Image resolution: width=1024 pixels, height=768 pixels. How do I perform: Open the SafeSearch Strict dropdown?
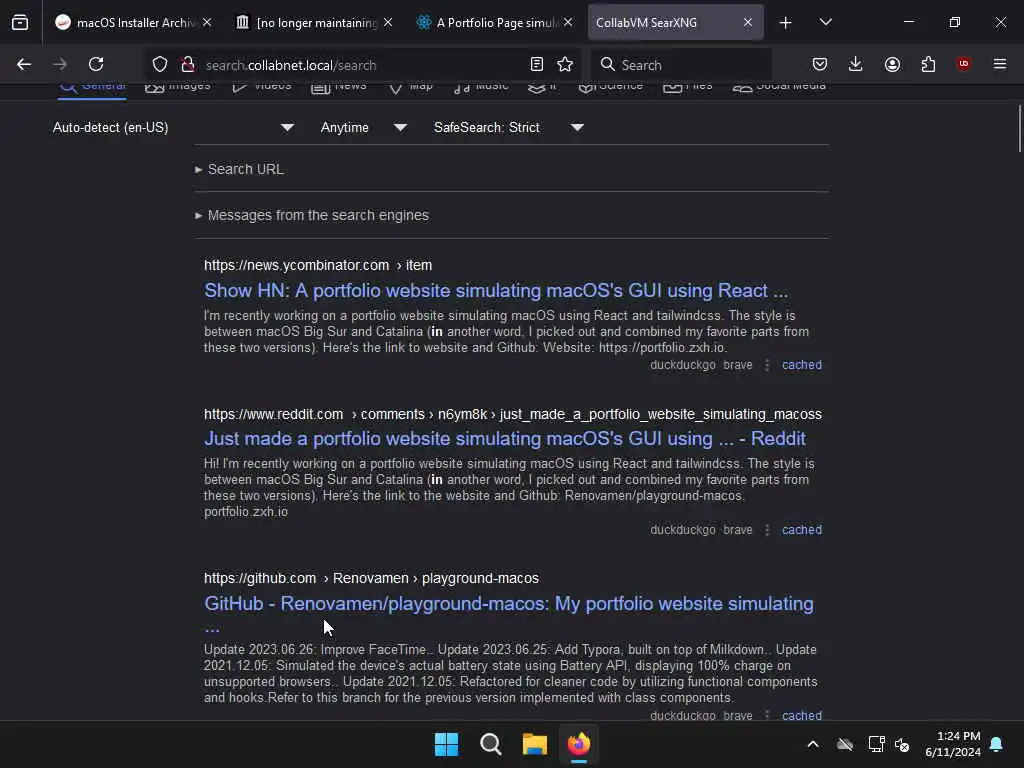click(509, 127)
